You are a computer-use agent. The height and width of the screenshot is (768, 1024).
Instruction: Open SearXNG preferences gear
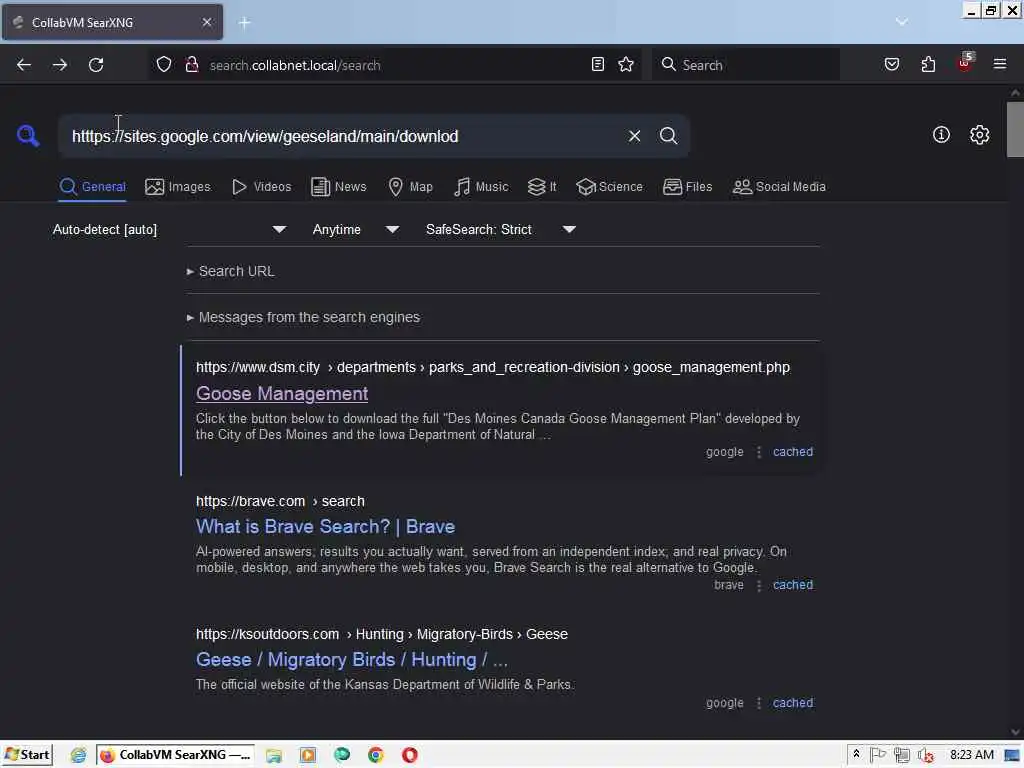(980, 135)
